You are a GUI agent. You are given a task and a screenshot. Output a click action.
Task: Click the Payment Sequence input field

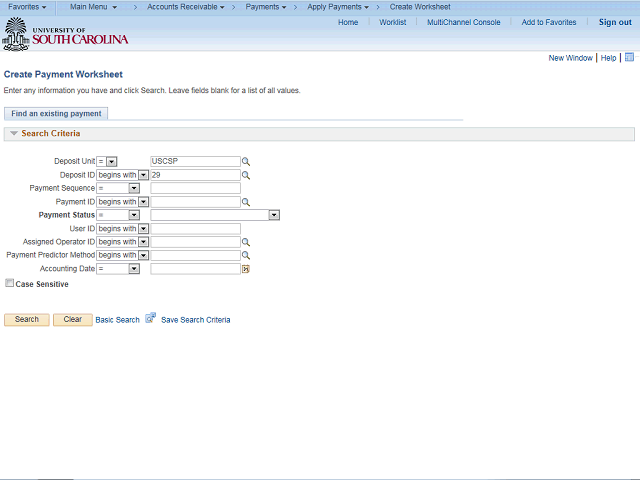point(196,188)
